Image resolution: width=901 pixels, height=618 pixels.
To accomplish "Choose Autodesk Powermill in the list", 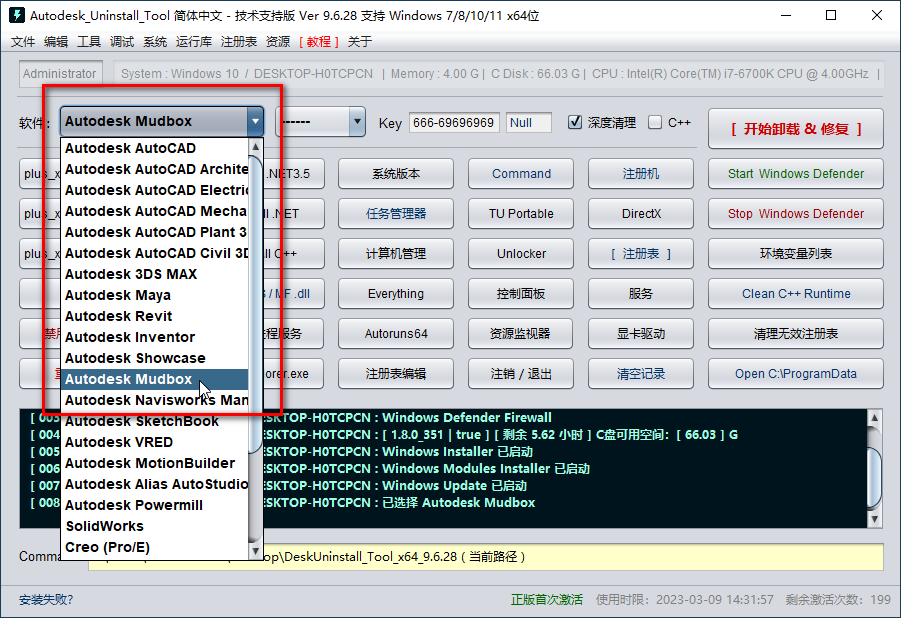I will (155, 505).
